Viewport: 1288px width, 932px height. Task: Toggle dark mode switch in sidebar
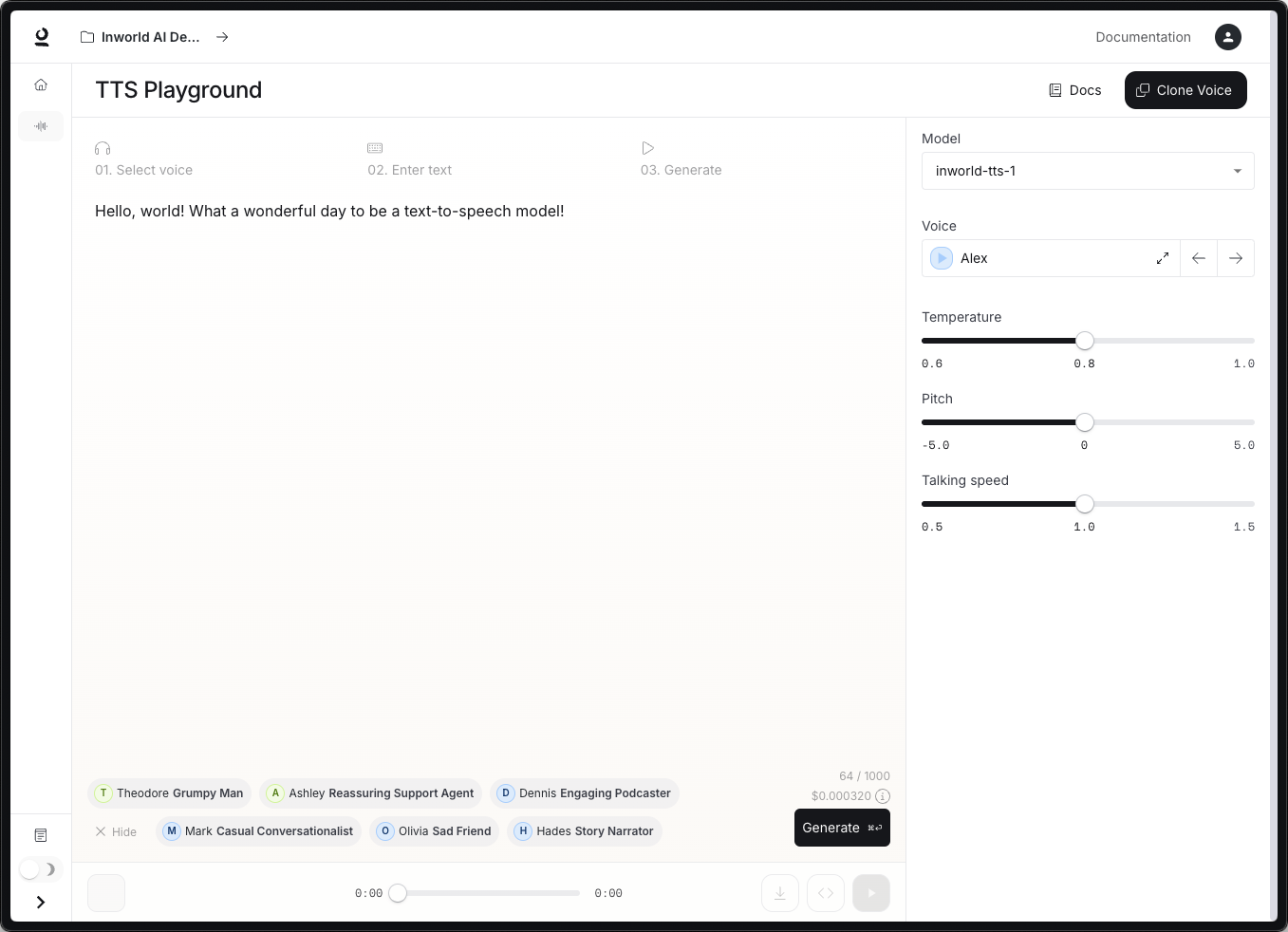tap(39, 869)
